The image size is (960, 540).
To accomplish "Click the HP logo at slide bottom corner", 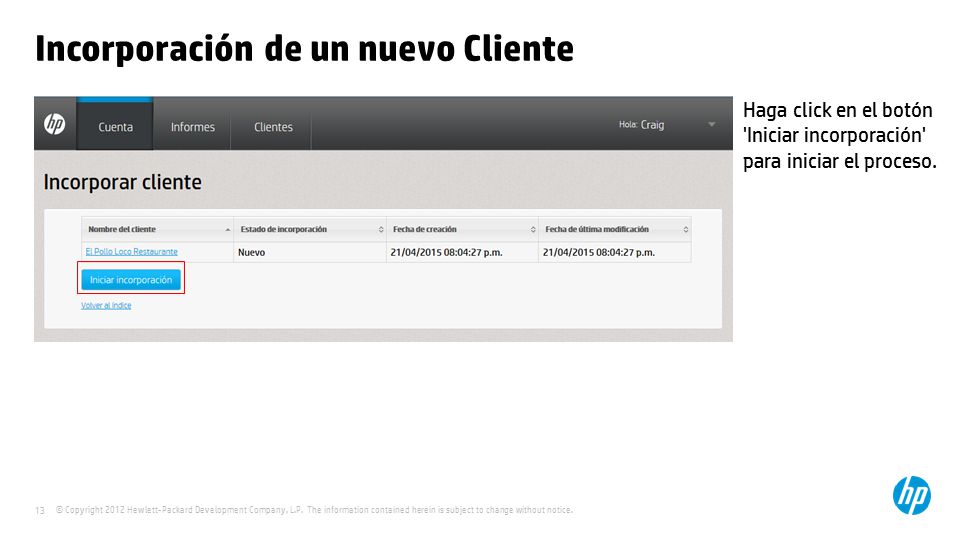I will coord(912,495).
